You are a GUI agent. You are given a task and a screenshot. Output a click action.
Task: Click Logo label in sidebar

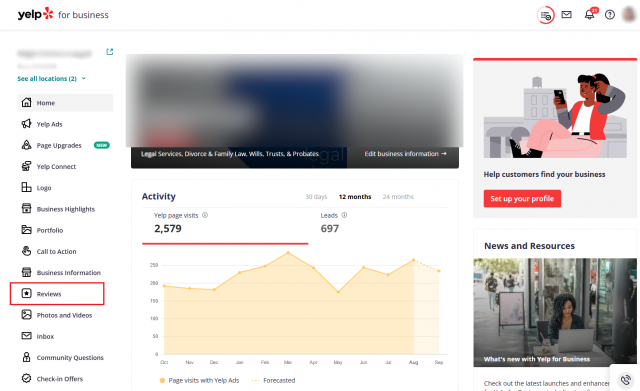point(44,188)
